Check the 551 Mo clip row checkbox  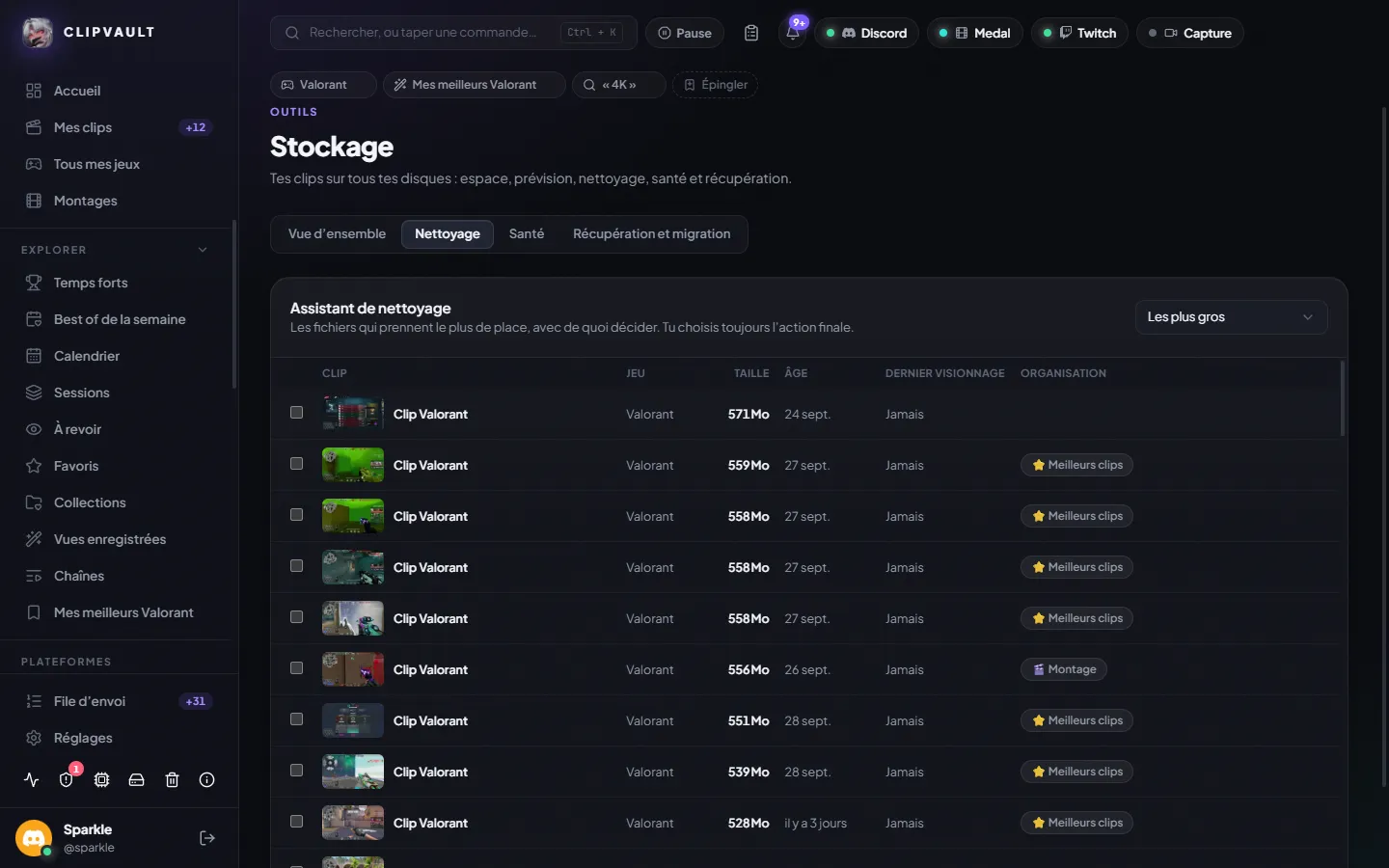click(x=297, y=719)
